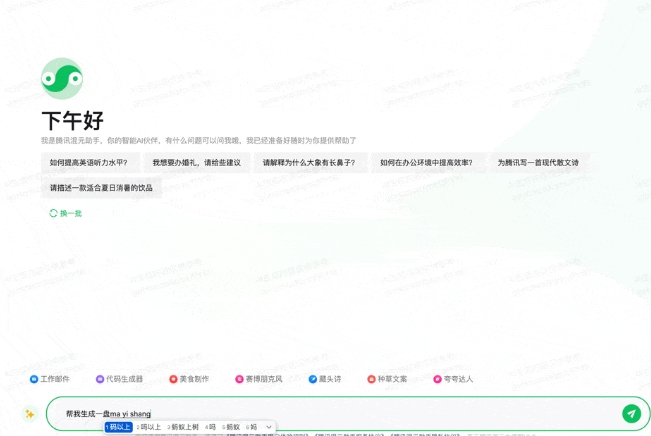This screenshot has height=436, width=651.
Task: Select the 赛博朋克风 shortcut
Action: pyautogui.click(x=259, y=379)
